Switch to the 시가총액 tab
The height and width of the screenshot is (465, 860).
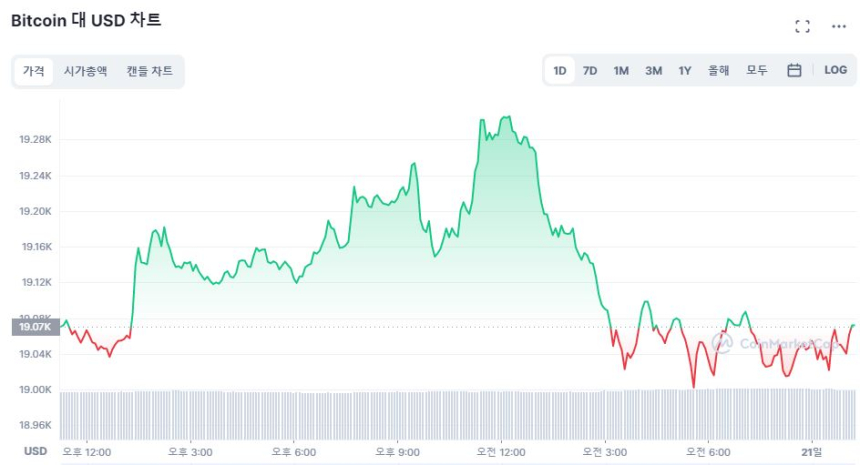(x=85, y=71)
